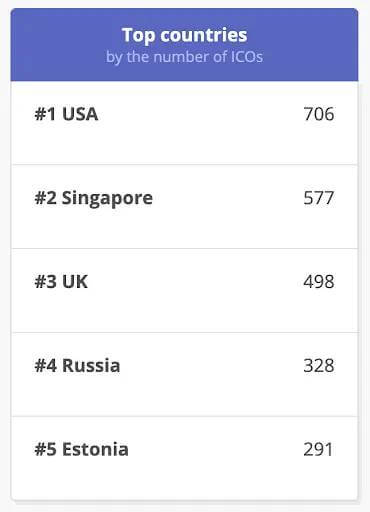This screenshot has height=512, width=370.
Task: Click the 577 count for Singapore
Action: pyautogui.click(x=319, y=198)
